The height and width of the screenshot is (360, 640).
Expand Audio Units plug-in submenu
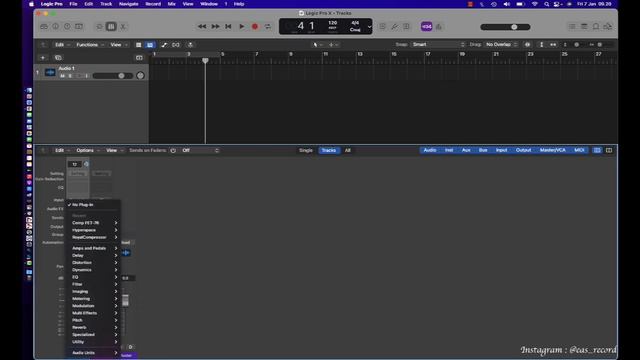pos(94,353)
